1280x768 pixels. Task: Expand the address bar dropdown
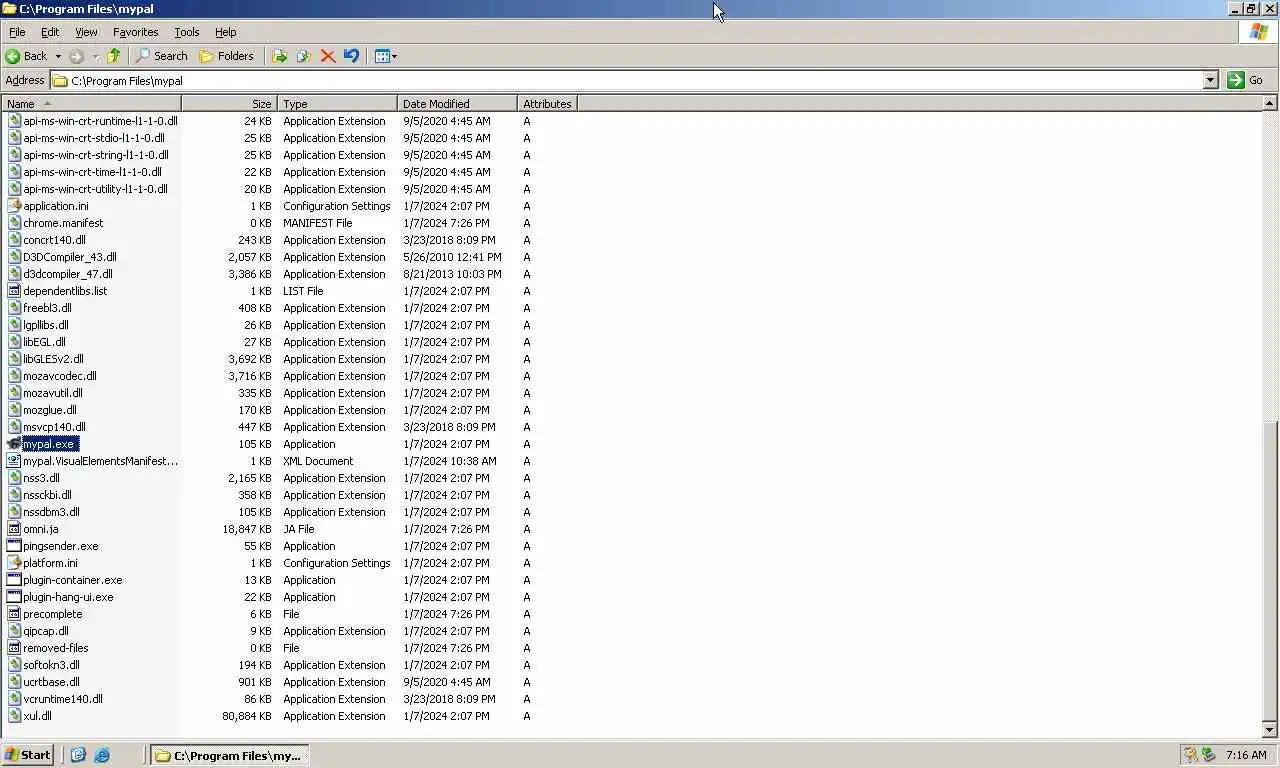(x=1210, y=80)
